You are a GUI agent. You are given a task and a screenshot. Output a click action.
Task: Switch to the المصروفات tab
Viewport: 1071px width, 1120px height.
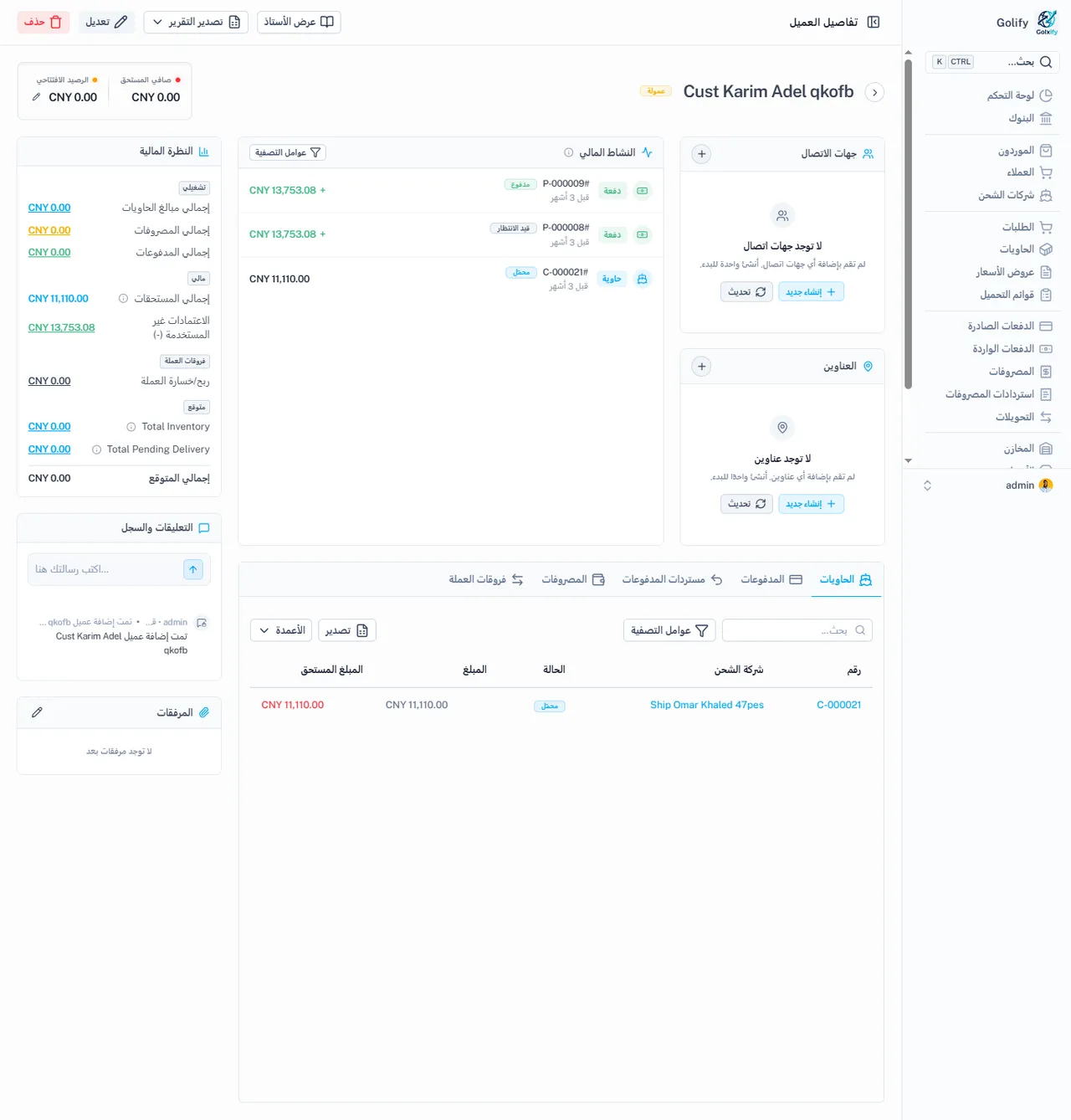tap(573, 579)
